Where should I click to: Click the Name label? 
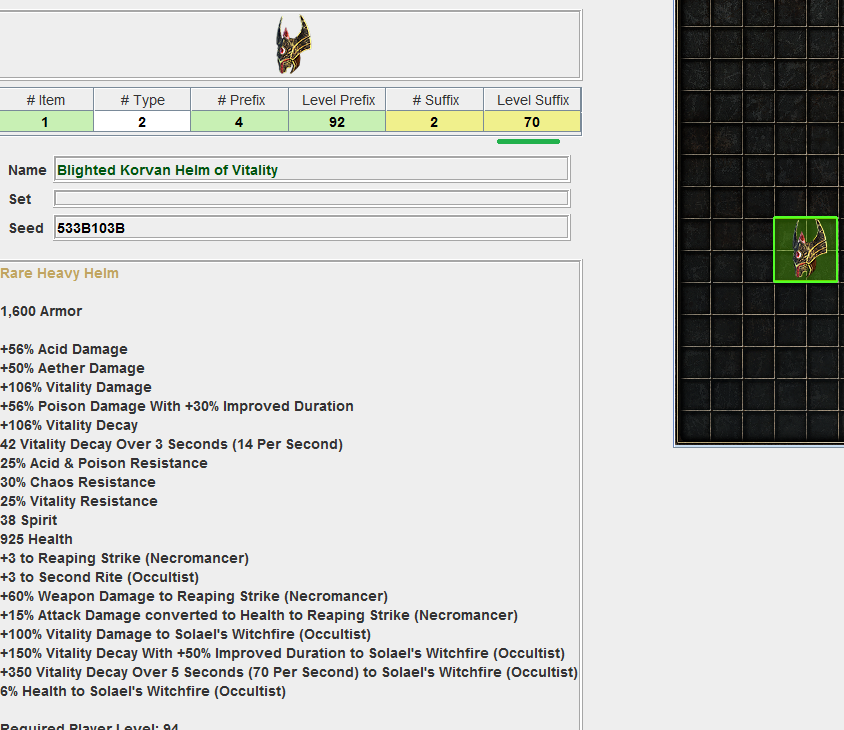(x=27, y=170)
